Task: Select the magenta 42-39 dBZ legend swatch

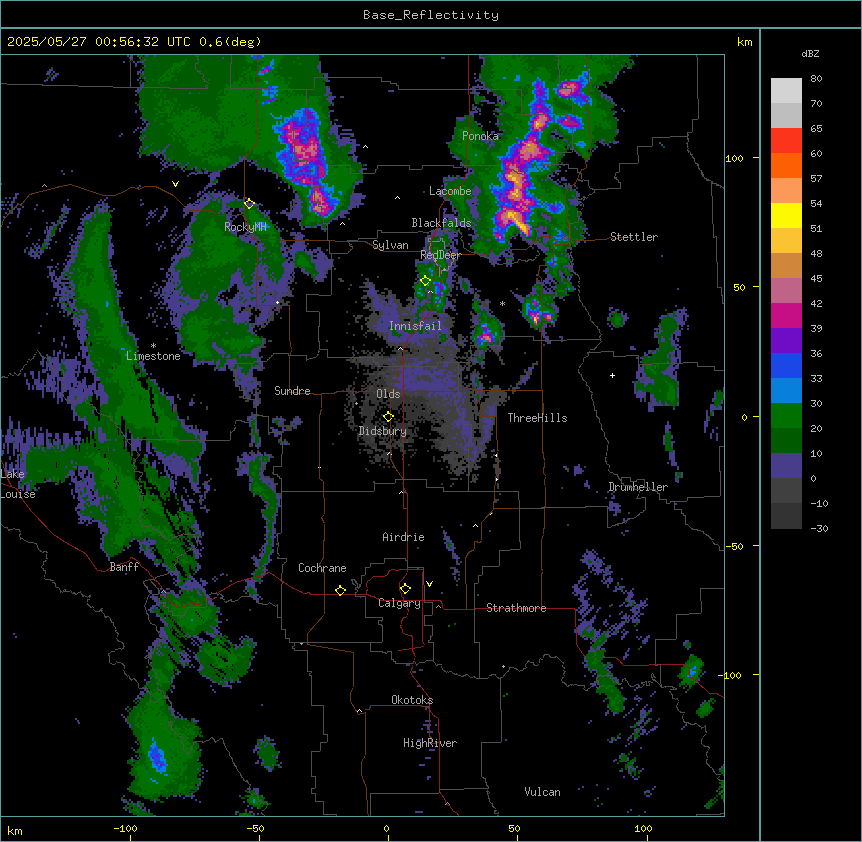Action: (x=786, y=315)
